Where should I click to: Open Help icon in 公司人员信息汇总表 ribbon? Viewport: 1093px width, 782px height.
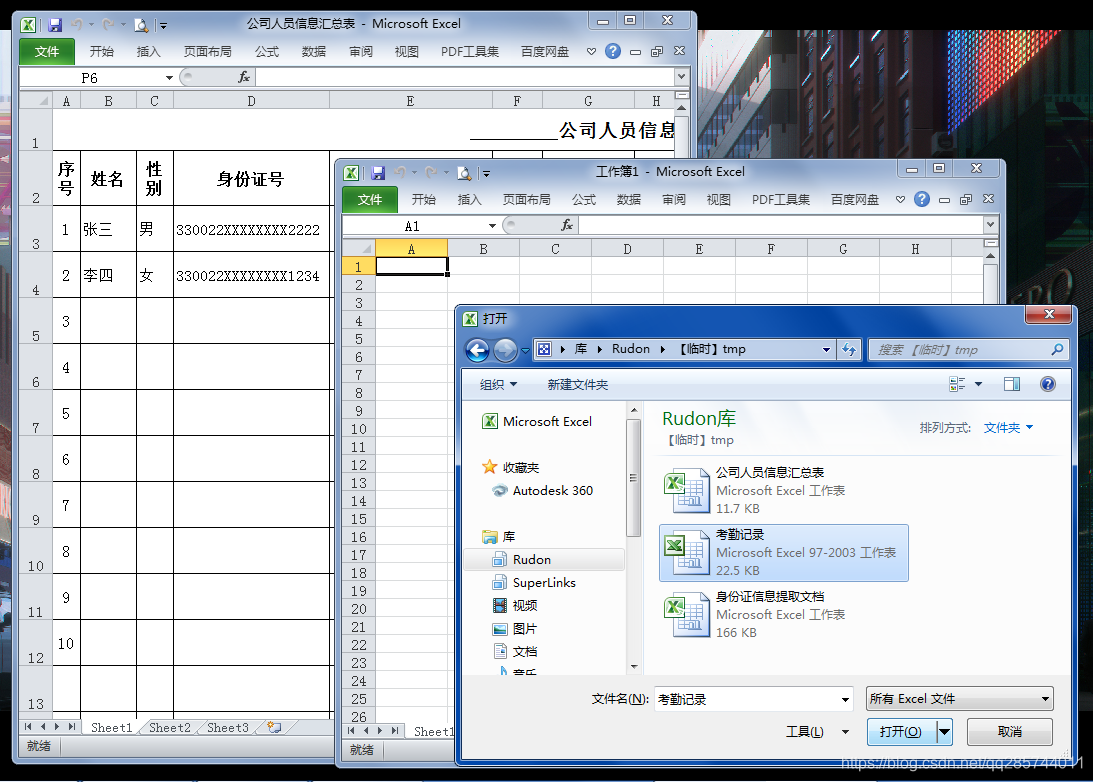613,51
